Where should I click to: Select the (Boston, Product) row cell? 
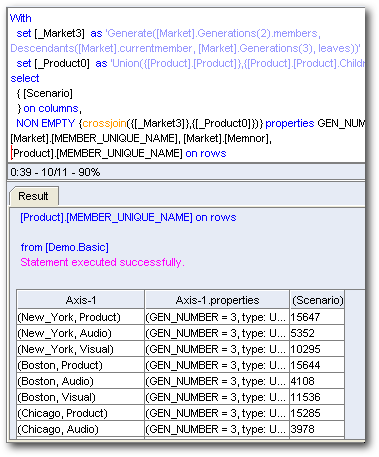pyautogui.click(x=81, y=365)
